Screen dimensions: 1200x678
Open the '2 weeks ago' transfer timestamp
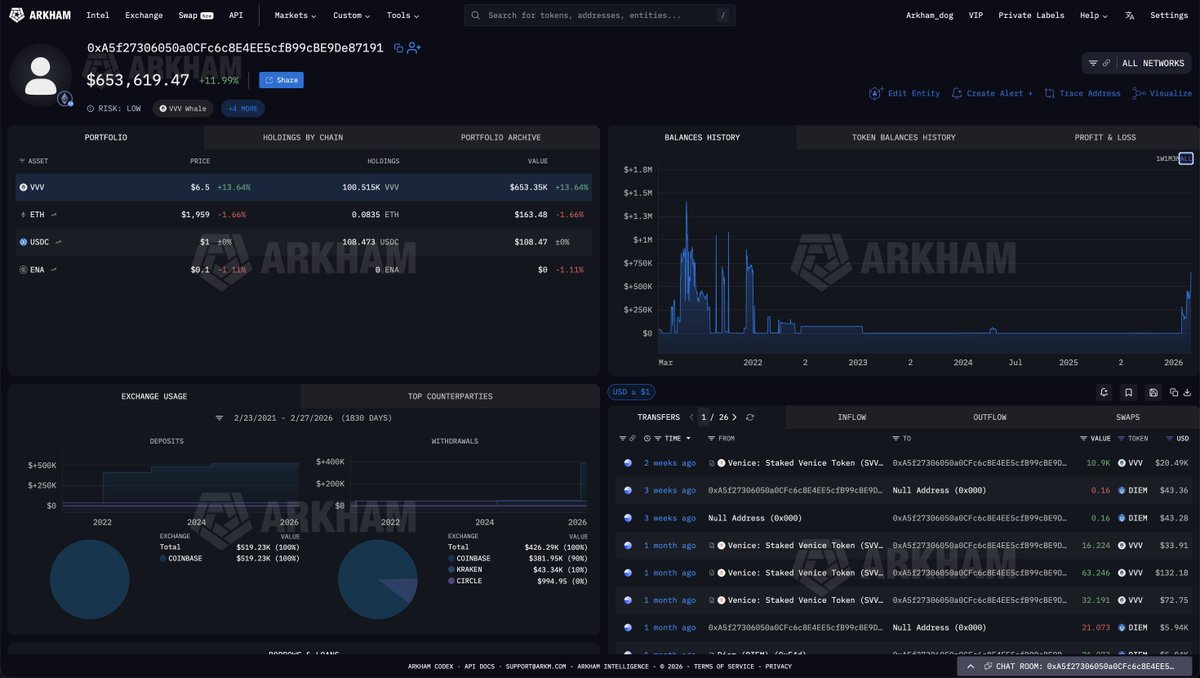click(x=669, y=463)
